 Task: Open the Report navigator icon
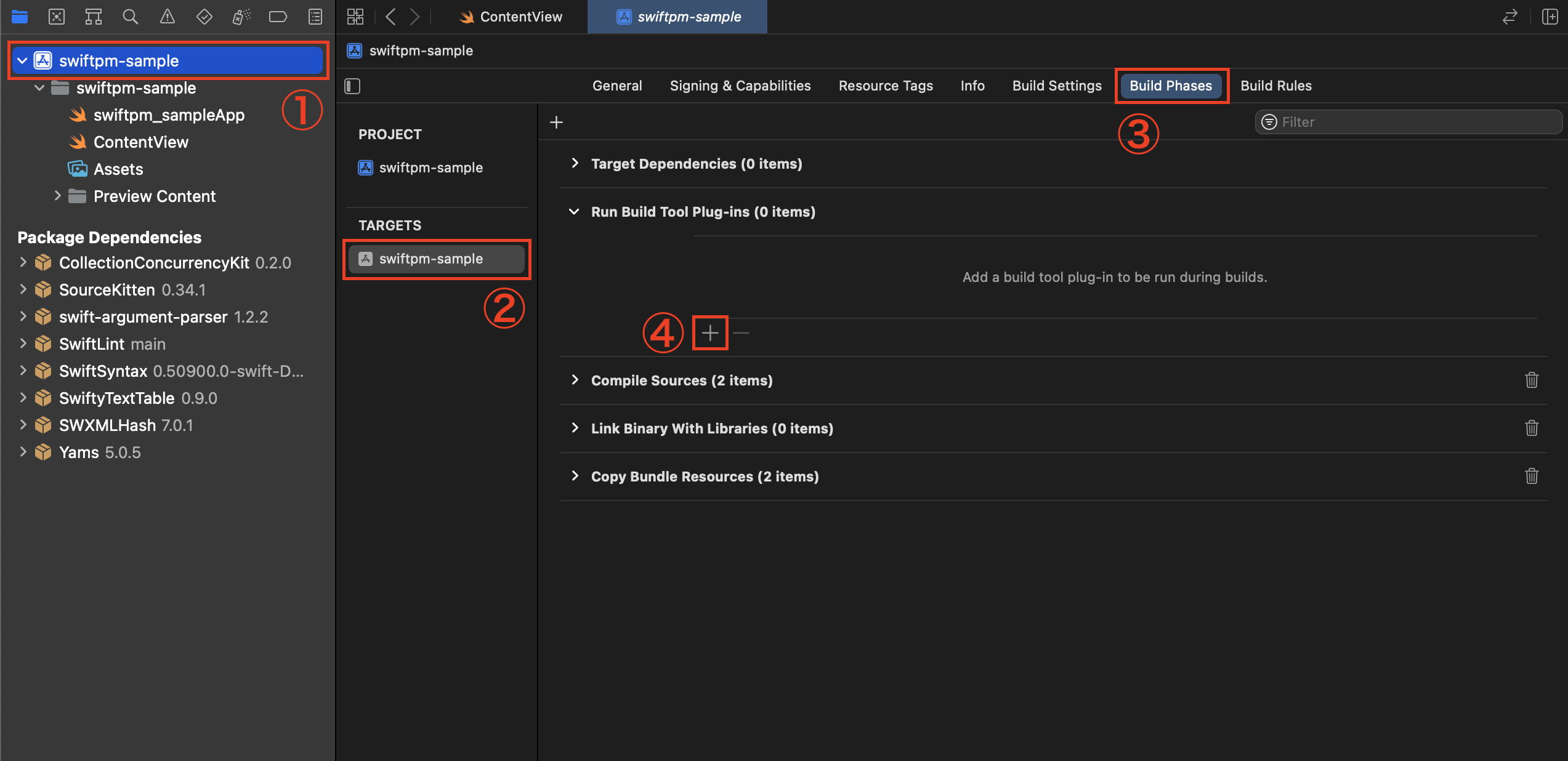[315, 17]
